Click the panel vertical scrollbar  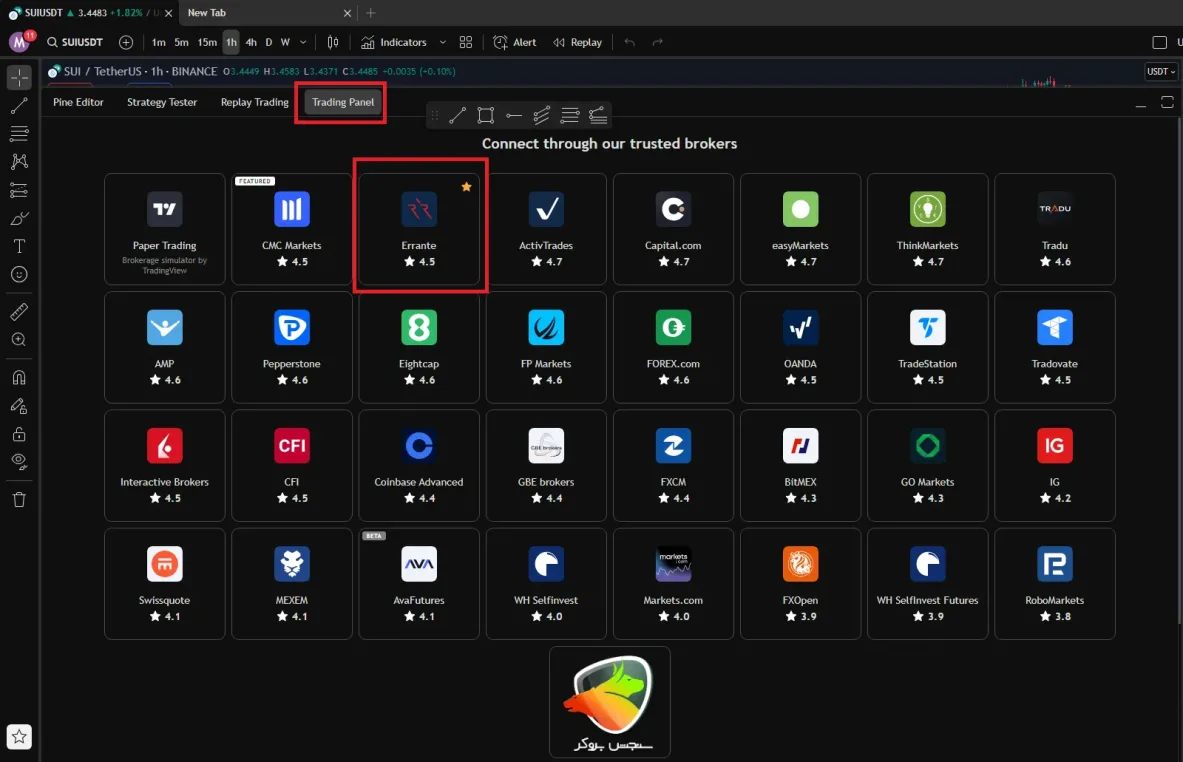(1178, 370)
